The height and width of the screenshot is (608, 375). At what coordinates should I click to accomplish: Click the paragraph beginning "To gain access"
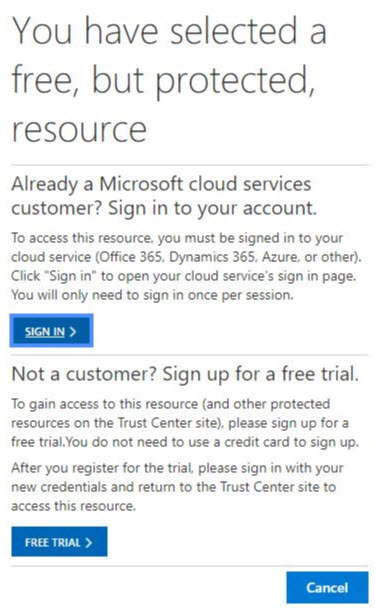pos(185,423)
